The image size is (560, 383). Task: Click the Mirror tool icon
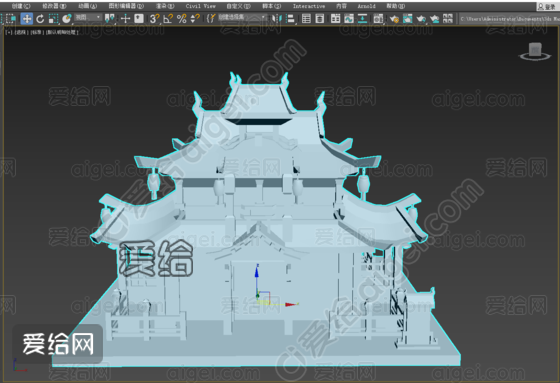[x=276, y=19]
